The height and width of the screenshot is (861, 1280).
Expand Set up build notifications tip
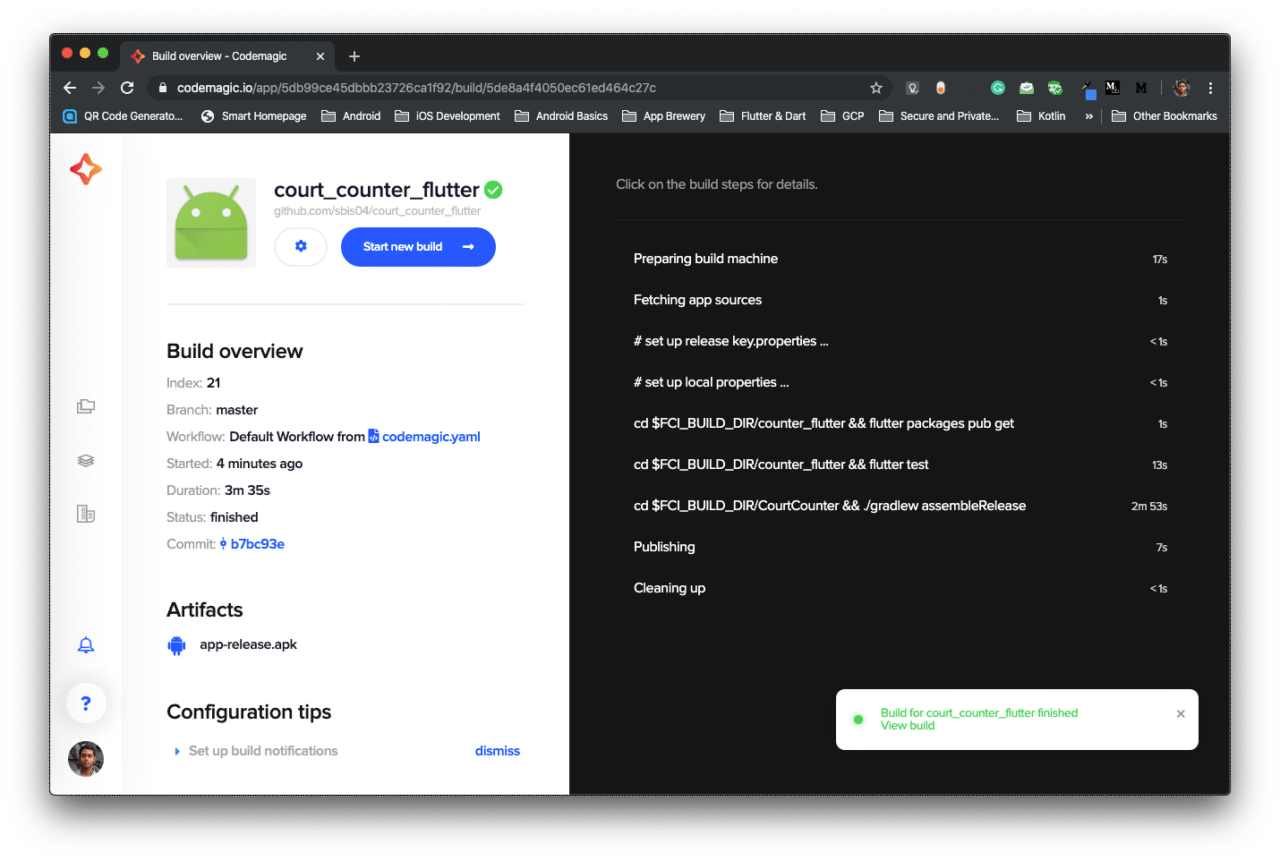[256, 751]
